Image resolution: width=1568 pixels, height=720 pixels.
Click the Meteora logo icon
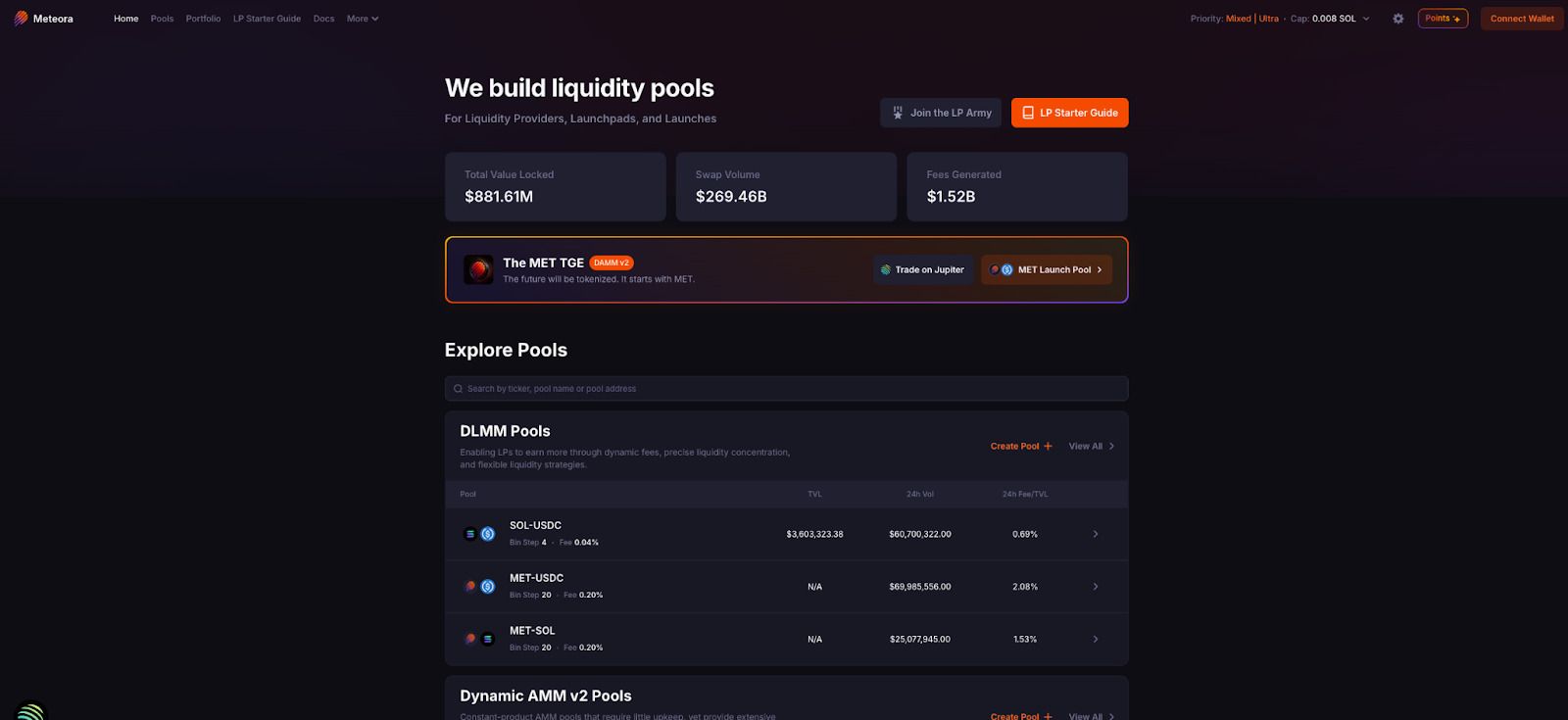point(21,19)
